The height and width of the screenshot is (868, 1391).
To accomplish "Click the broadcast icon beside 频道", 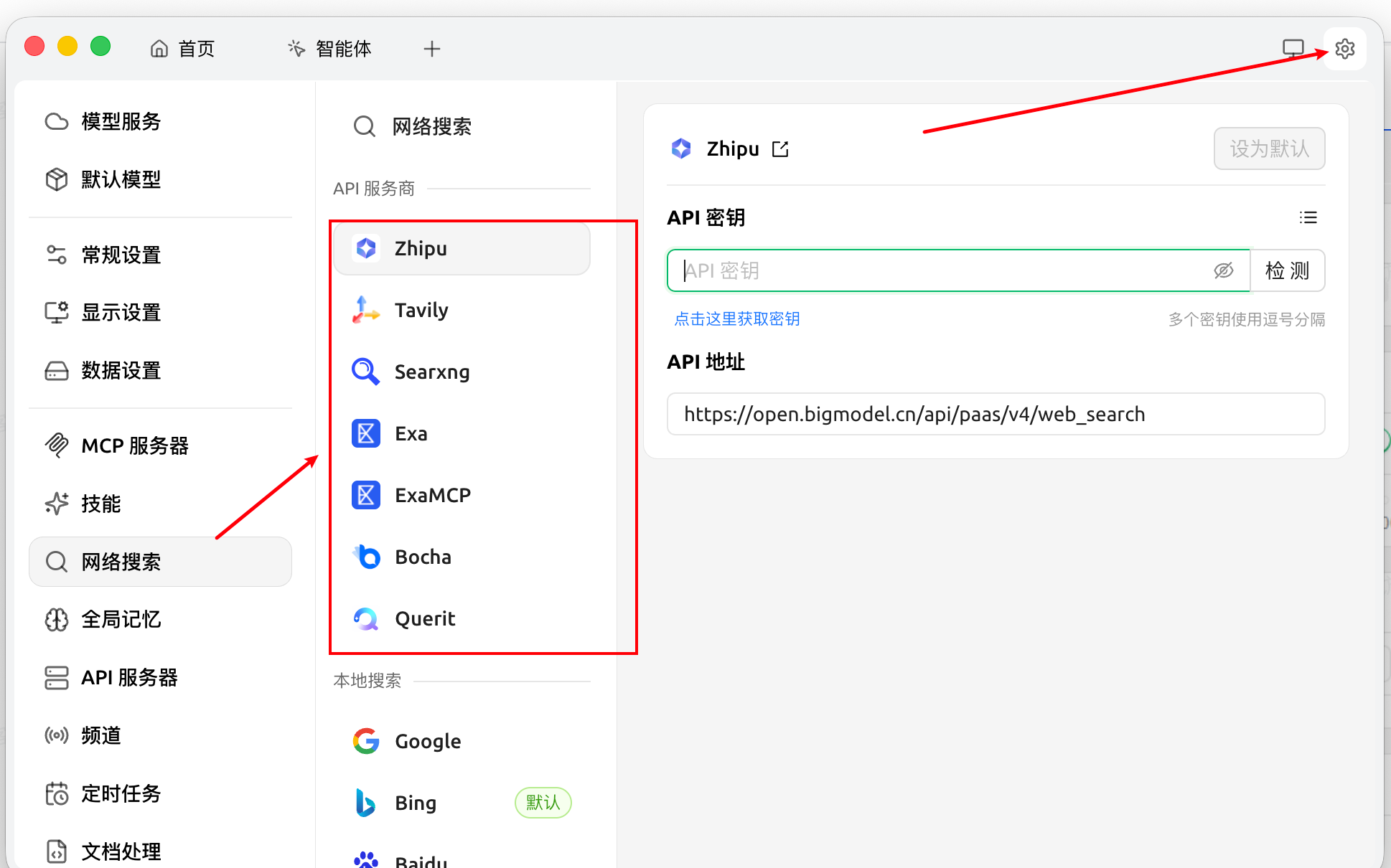I will point(57,735).
